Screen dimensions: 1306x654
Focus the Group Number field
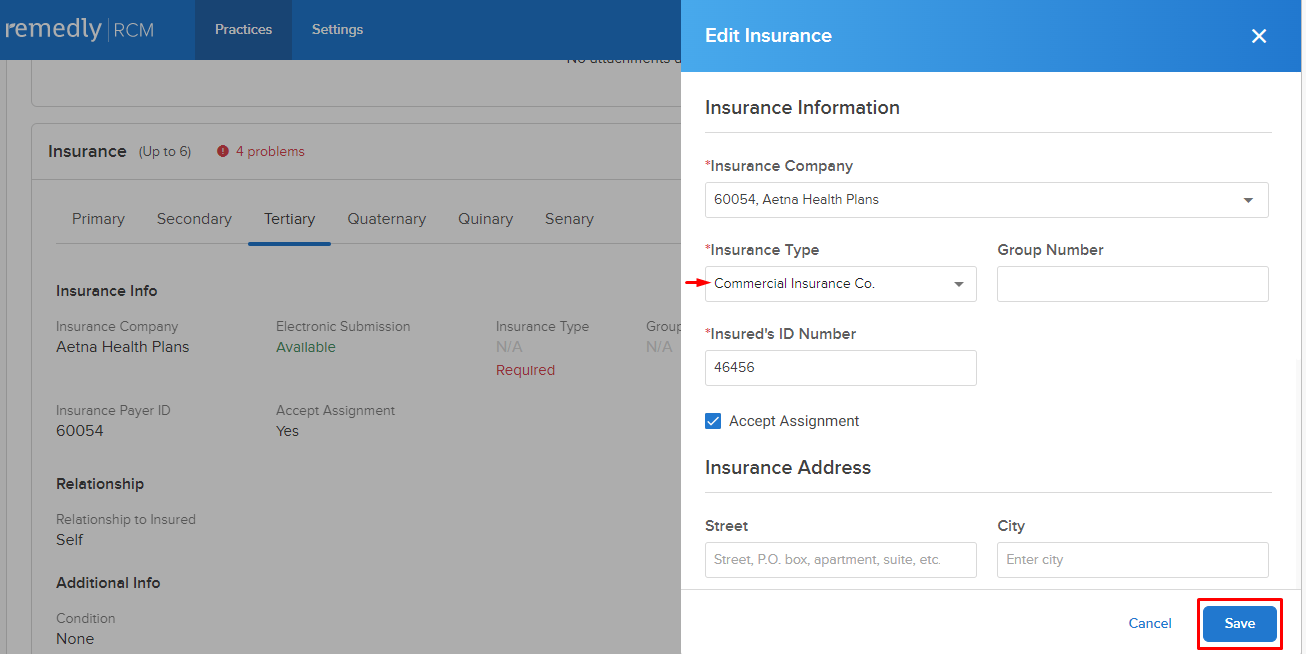1133,284
